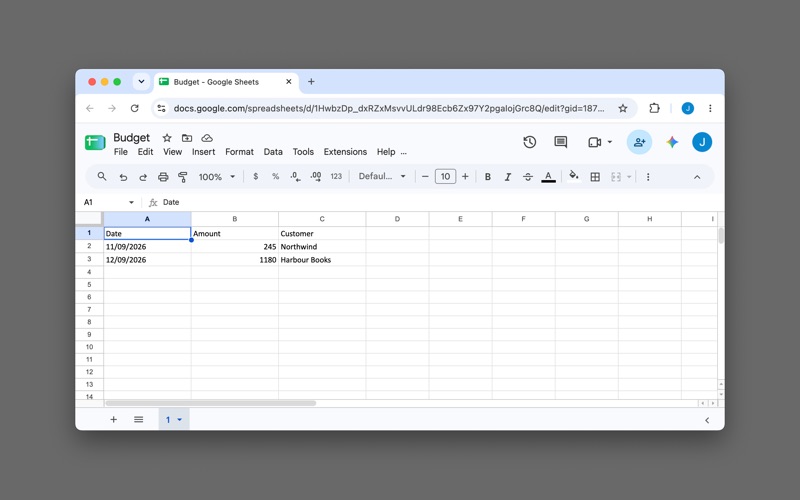800x500 pixels.
Task: Decrease decimal places
Action: pyautogui.click(x=295, y=177)
